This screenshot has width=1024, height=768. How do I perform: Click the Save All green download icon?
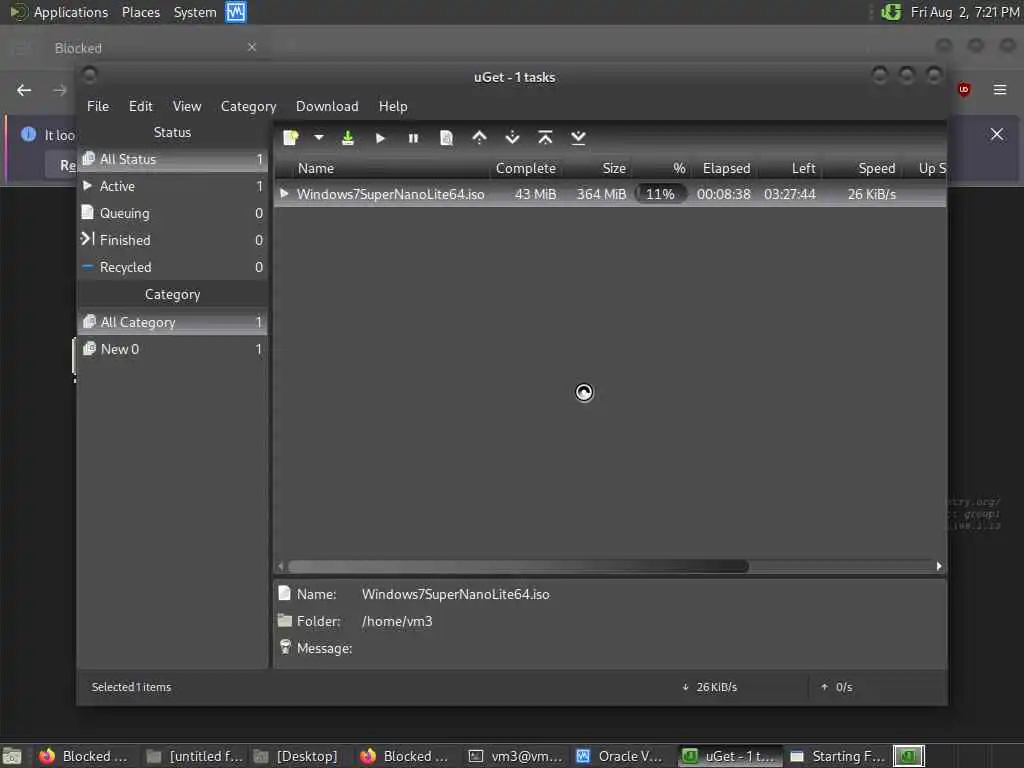click(x=348, y=138)
